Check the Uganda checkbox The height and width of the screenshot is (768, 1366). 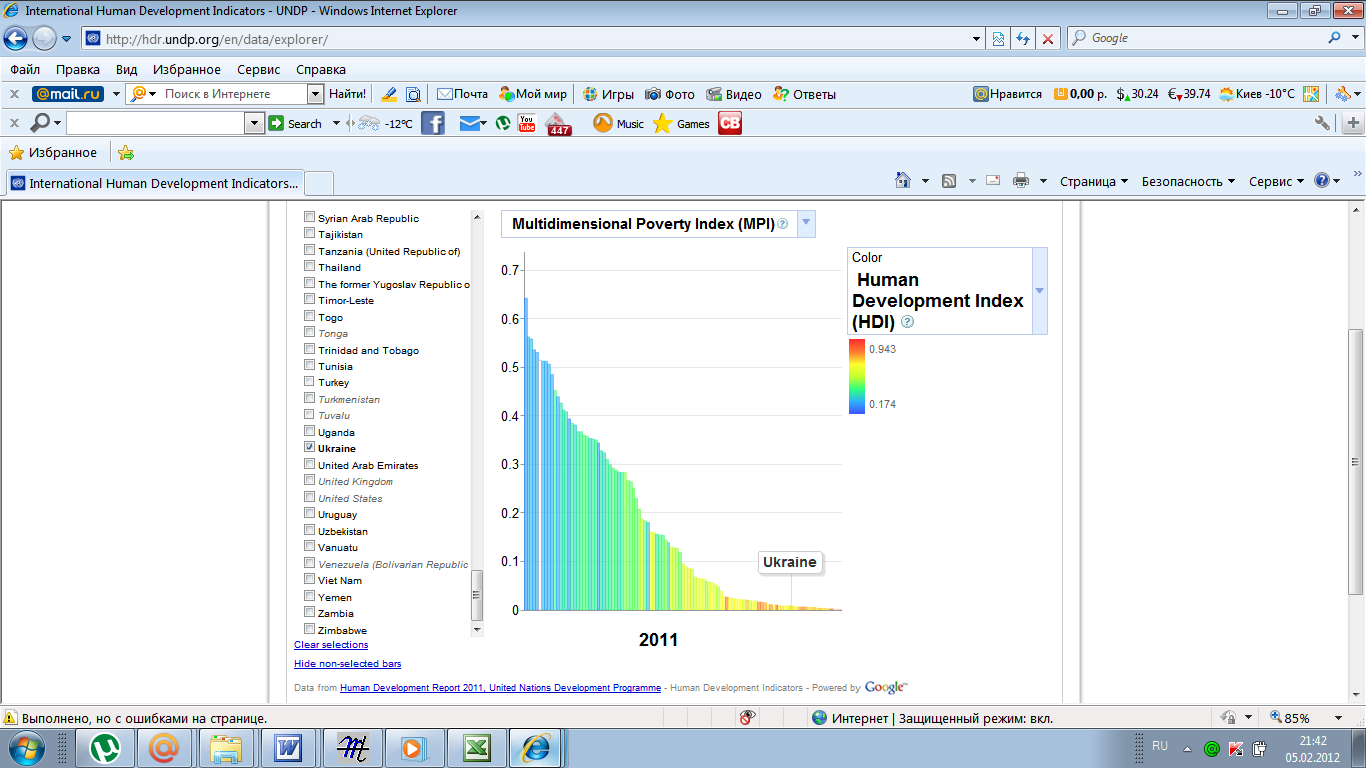310,432
